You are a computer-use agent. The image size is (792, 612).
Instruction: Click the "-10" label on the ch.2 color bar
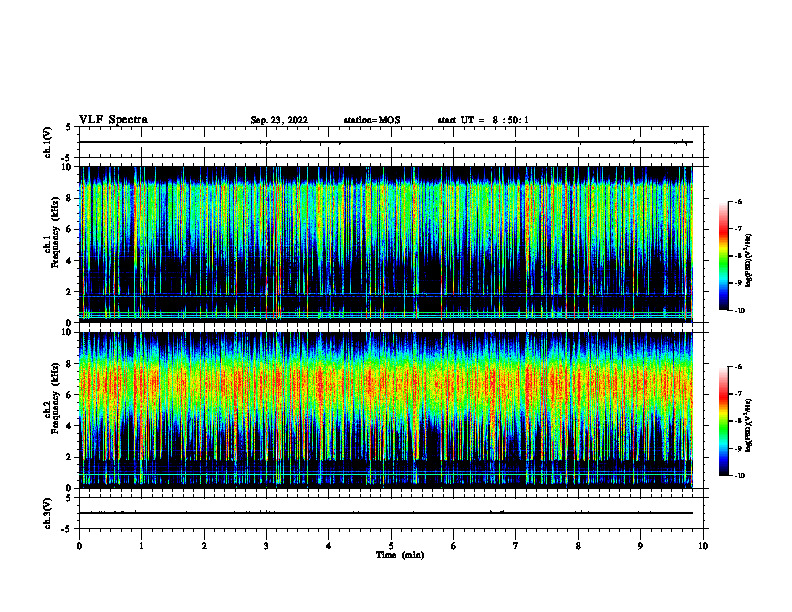pyautogui.click(x=739, y=476)
